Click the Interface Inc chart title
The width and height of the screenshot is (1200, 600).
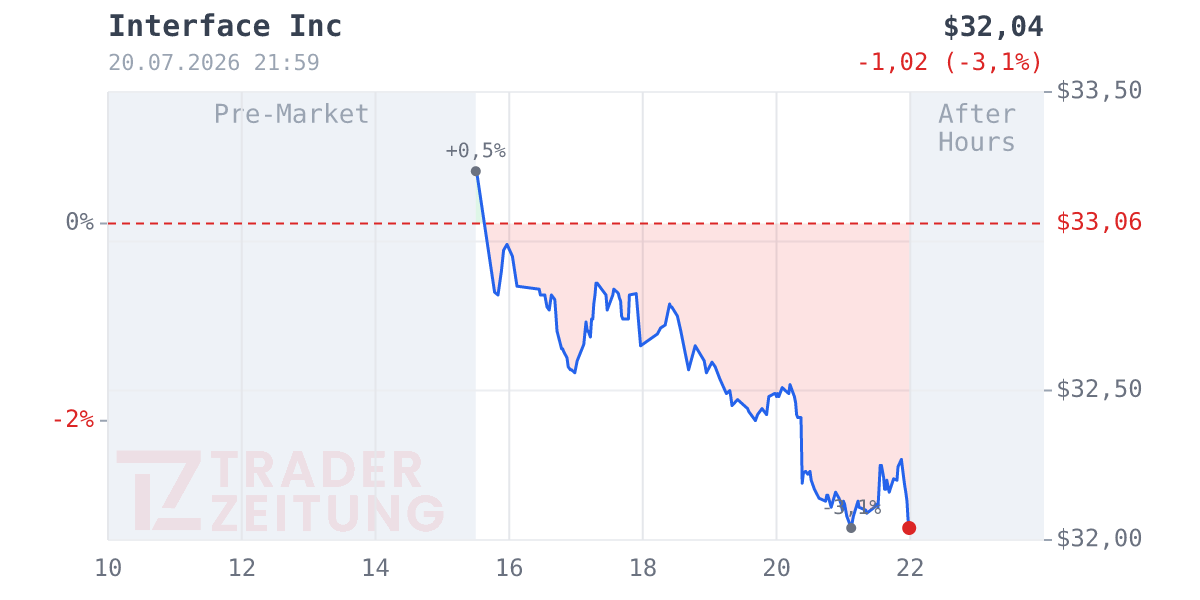225,27
